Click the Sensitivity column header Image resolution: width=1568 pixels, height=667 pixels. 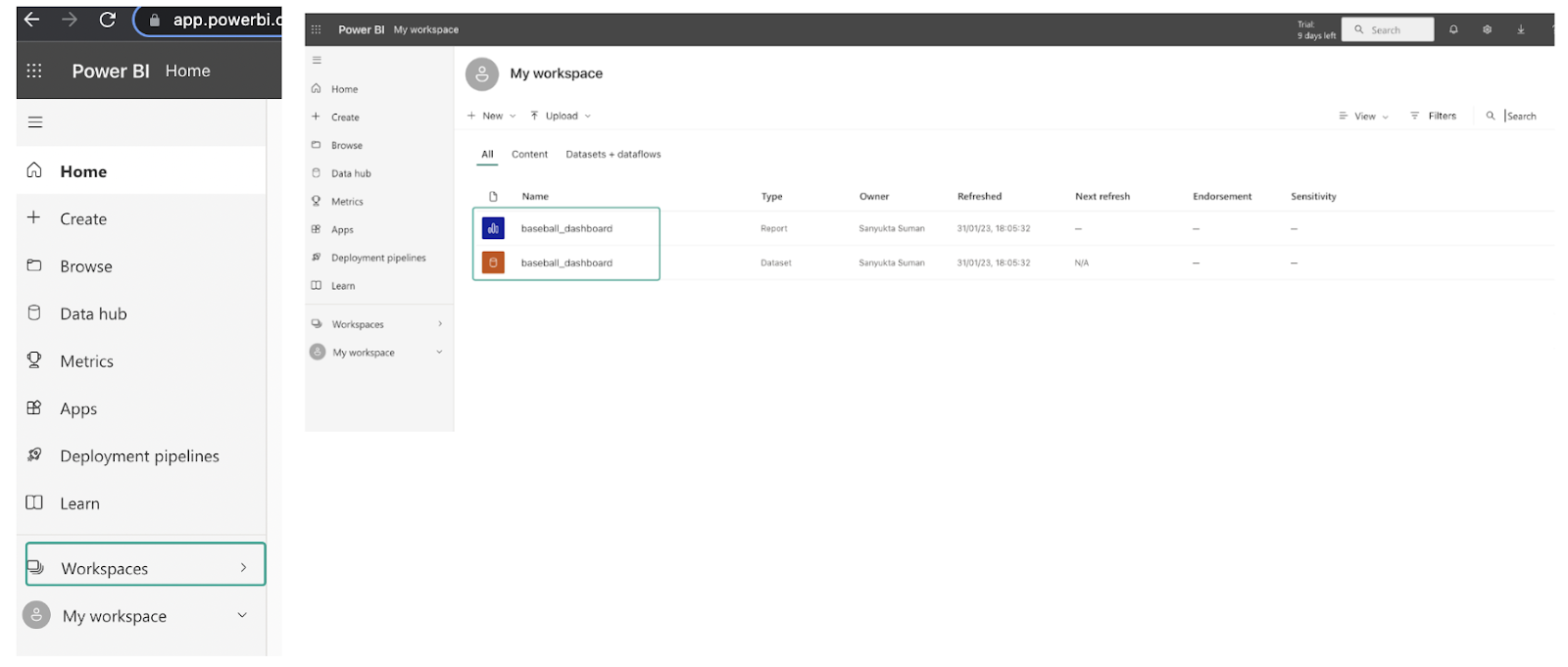pos(1313,197)
